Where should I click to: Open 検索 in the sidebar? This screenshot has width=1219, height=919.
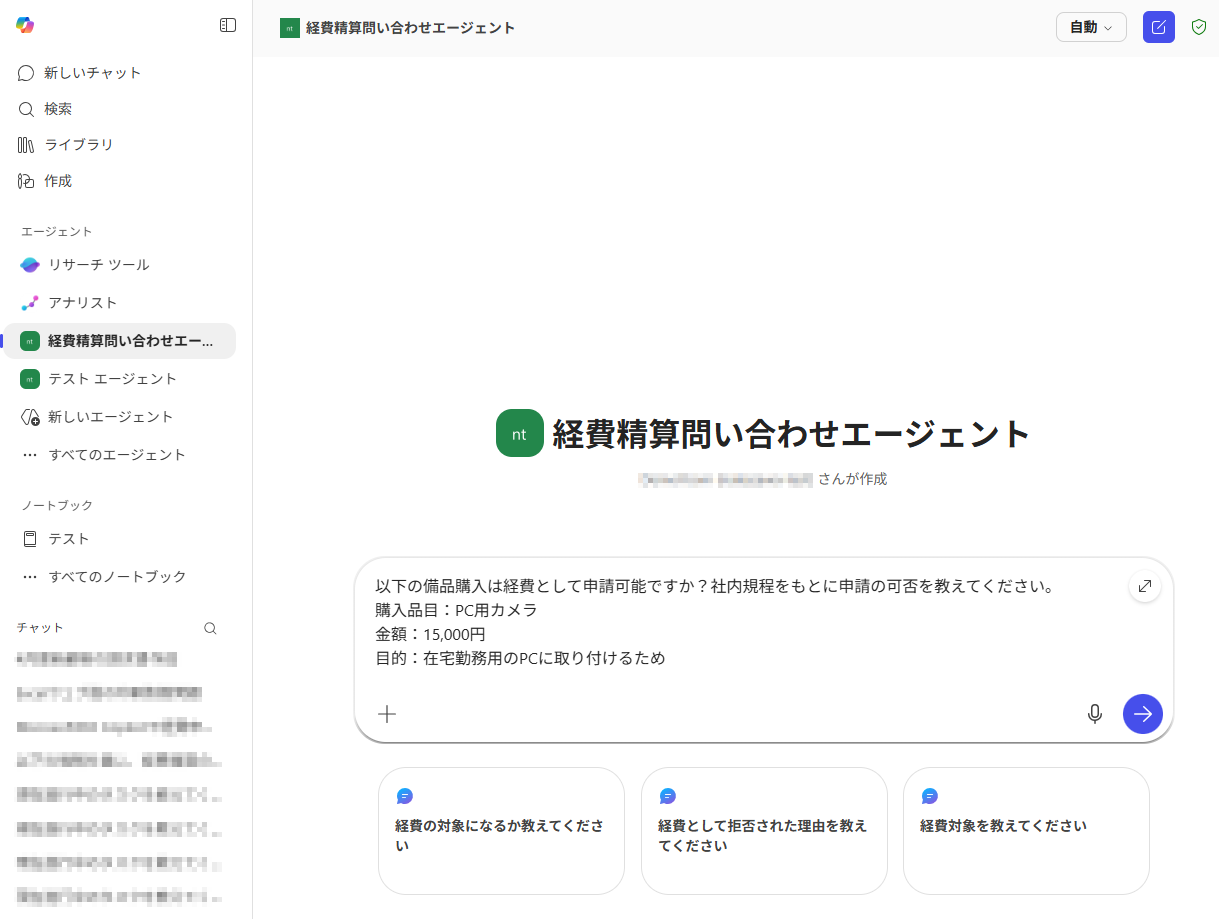[58, 109]
